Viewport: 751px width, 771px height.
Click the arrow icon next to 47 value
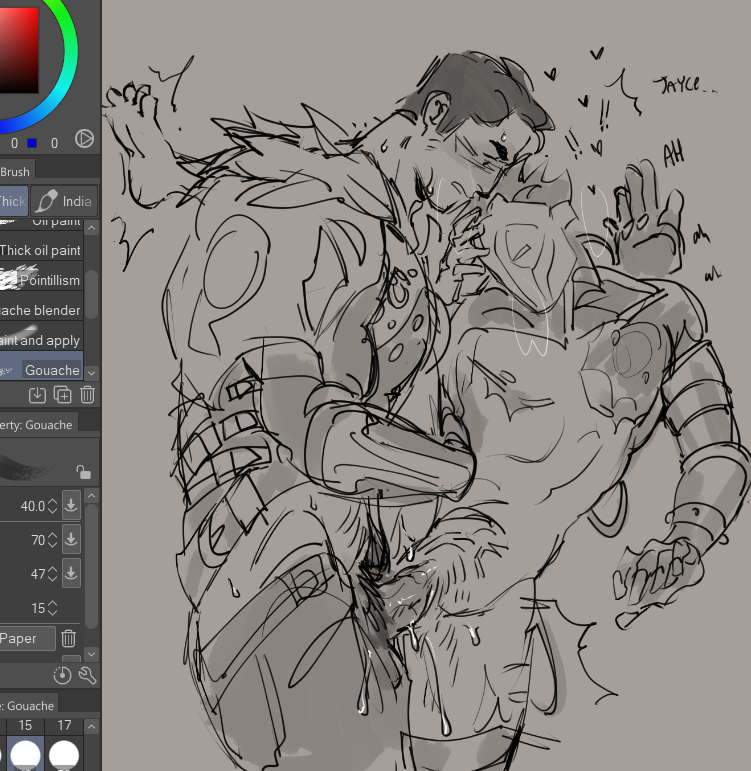71,573
